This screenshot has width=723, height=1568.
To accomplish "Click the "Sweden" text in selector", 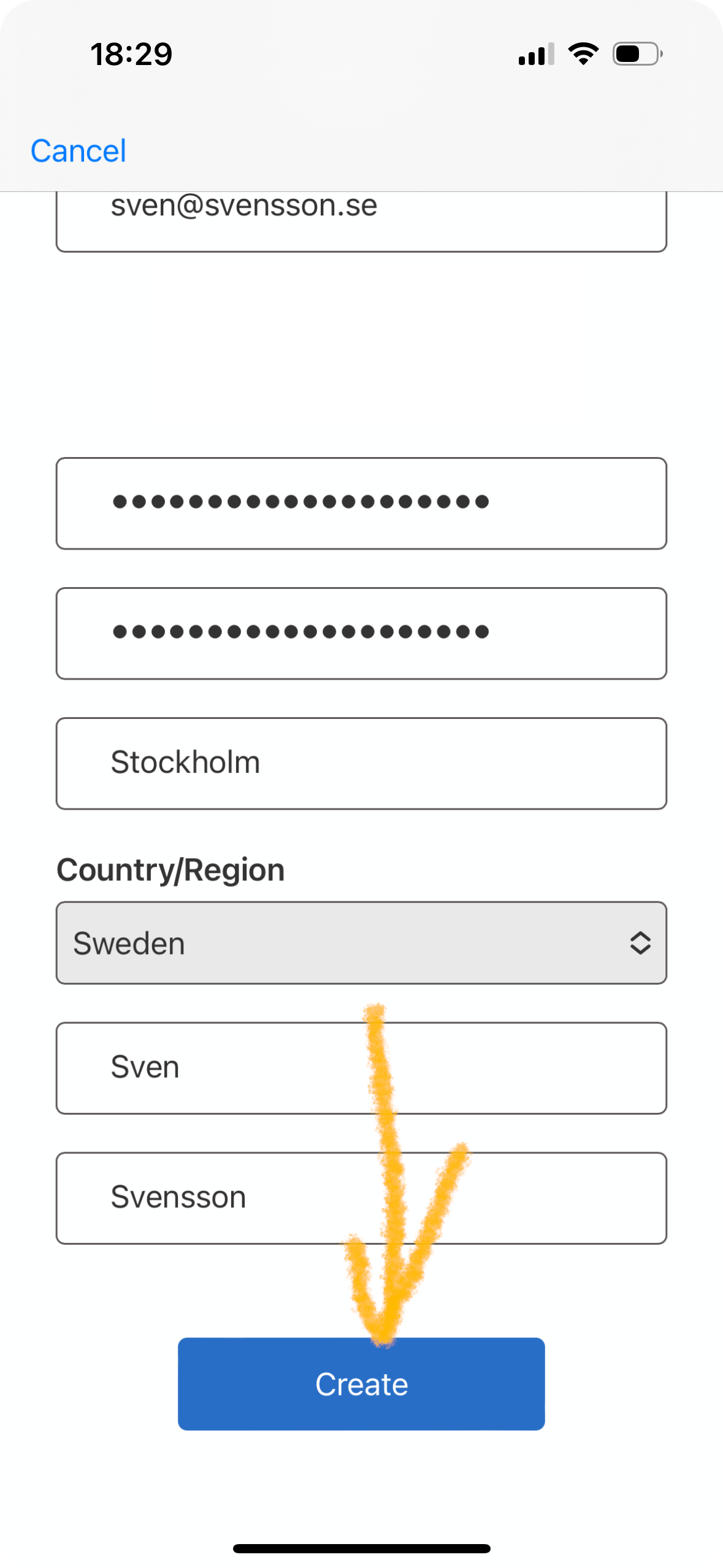I will pyautogui.click(x=129, y=943).
